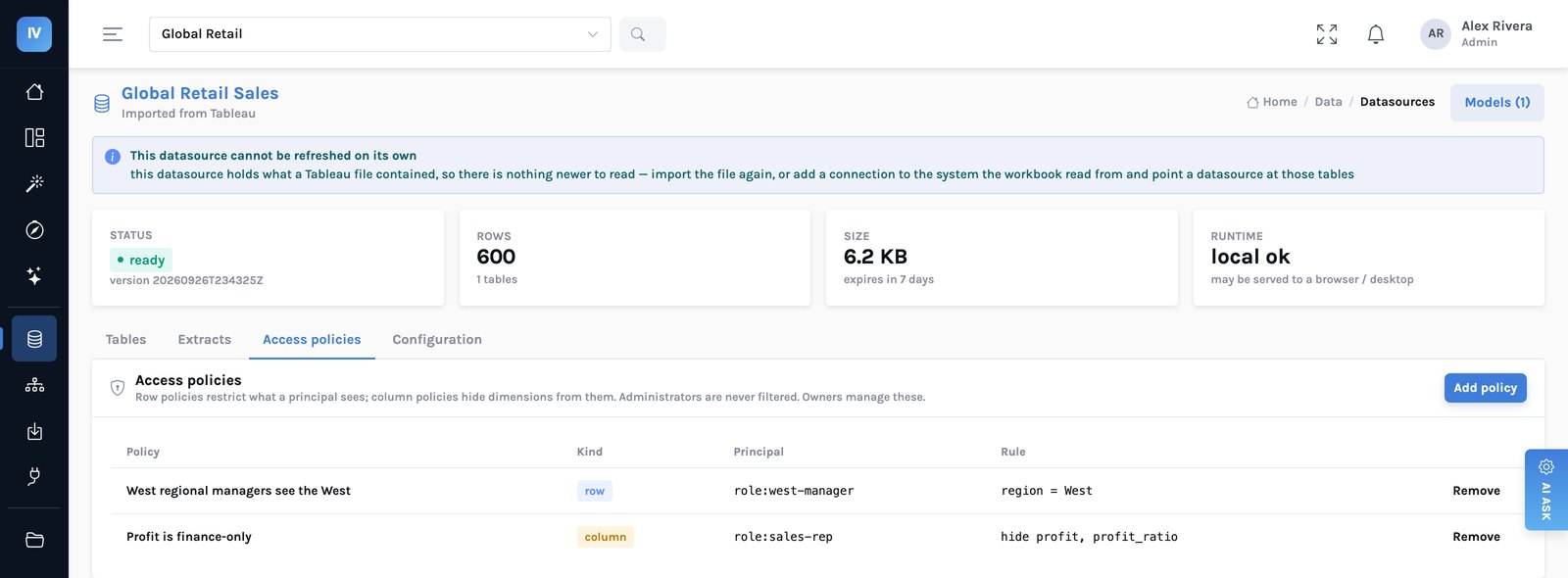Remove the West regional managers policy
1568x578 pixels.
click(1477, 491)
